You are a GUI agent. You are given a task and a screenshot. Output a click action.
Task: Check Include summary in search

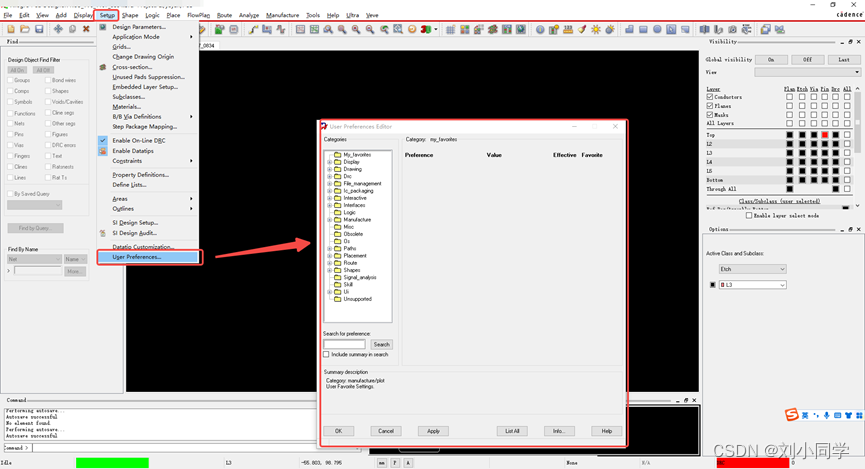click(326, 354)
